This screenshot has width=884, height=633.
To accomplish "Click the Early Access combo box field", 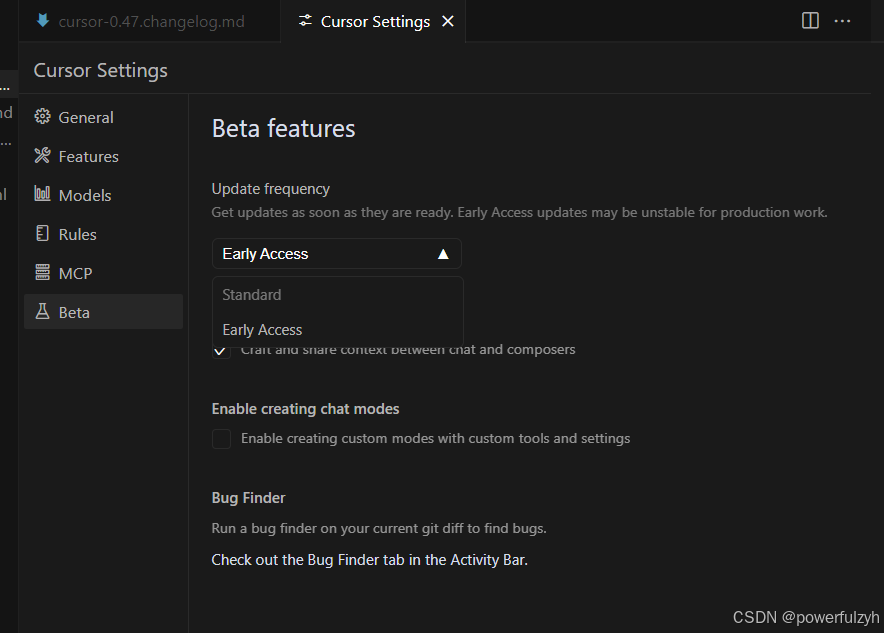I will pos(320,254).
